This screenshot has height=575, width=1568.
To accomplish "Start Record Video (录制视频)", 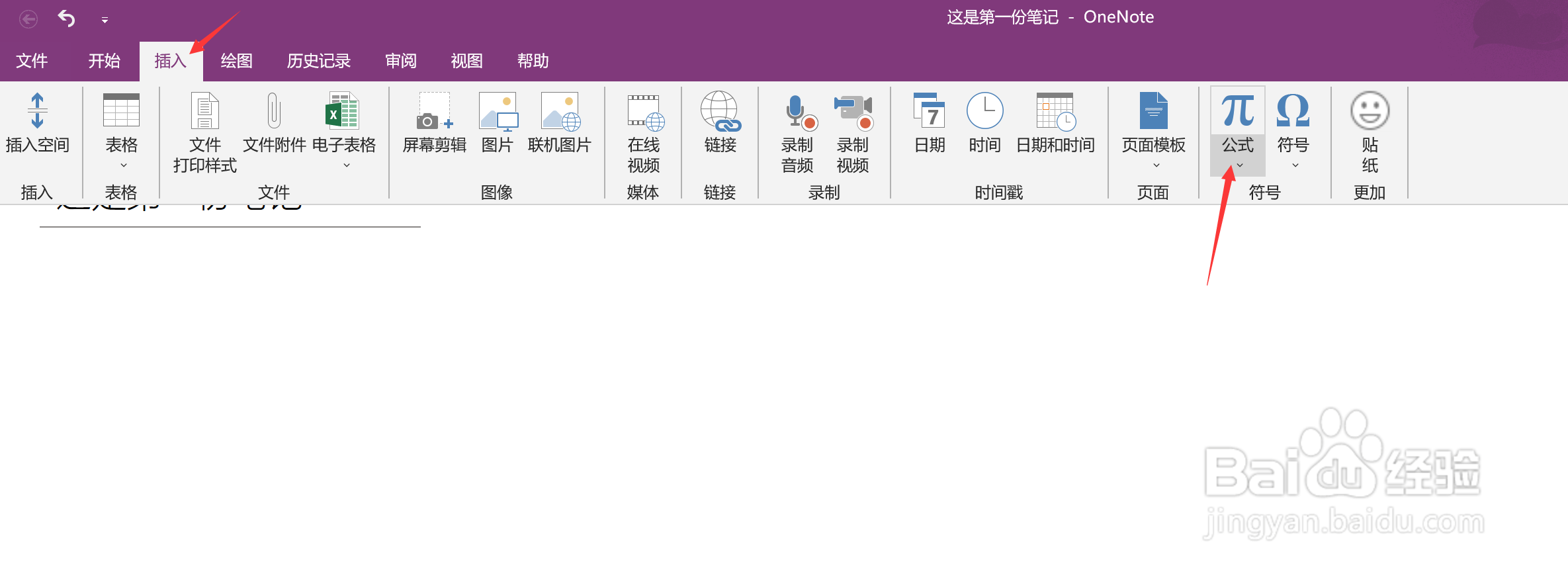I will point(853,112).
